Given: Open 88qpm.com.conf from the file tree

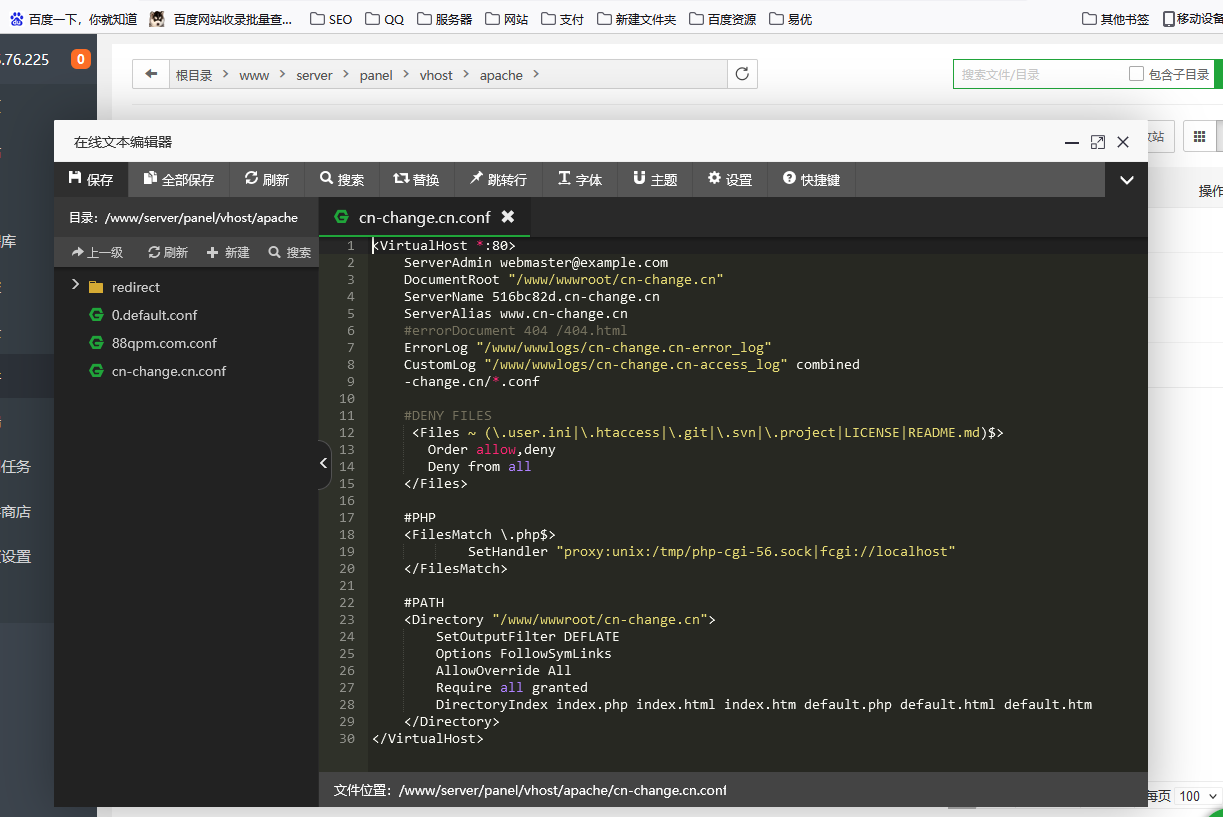Looking at the screenshot, I should 165,343.
